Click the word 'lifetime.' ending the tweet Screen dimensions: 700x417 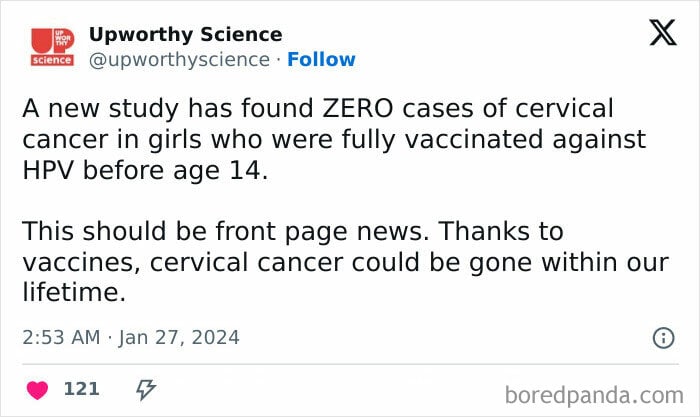pyautogui.click(x=74, y=293)
